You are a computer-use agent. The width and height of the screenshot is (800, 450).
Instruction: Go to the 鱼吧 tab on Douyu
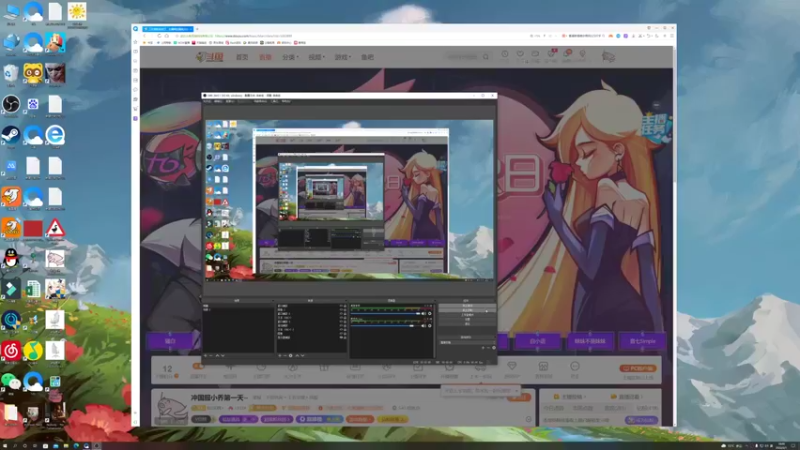367,57
